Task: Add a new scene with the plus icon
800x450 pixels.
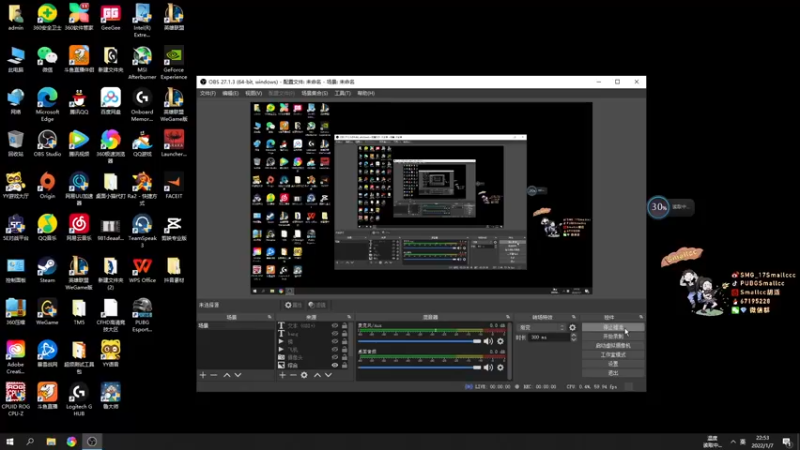Action: click(x=203, y=375)
